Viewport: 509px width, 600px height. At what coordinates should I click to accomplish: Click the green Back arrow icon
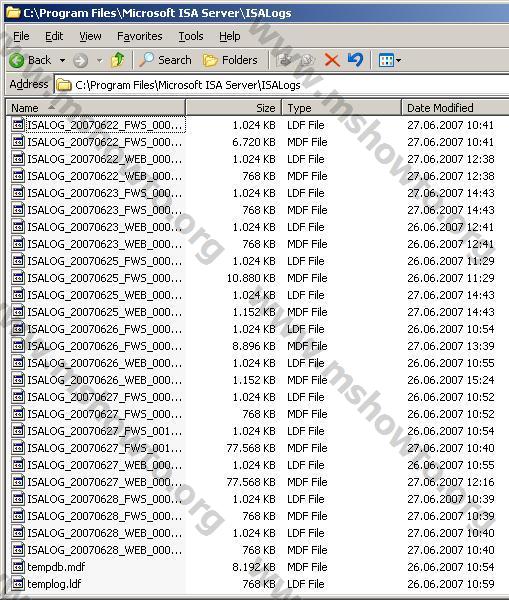(x=16, y=60)
